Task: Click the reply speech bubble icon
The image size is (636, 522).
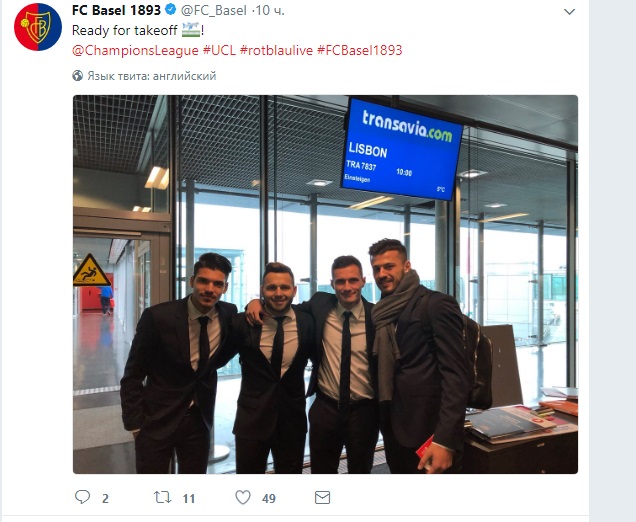Action: pos(82,497)
